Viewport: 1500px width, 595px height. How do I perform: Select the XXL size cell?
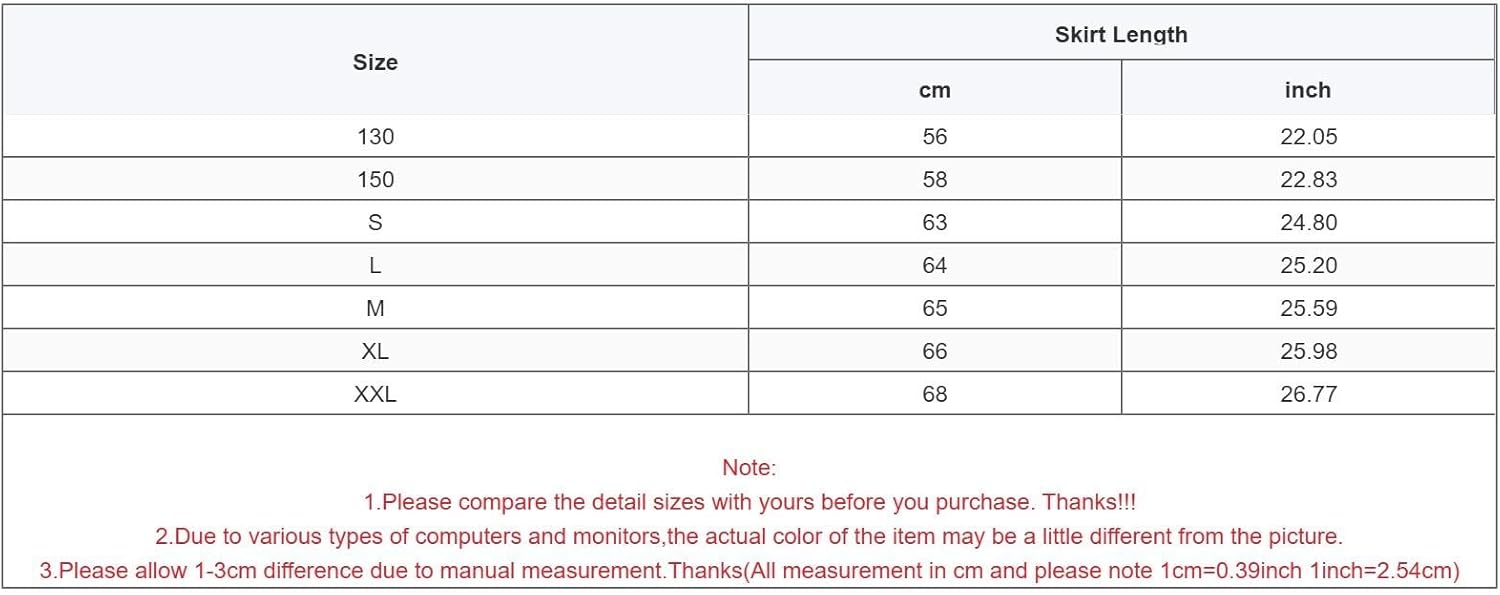pyautogui.click(x=375, y=395)
